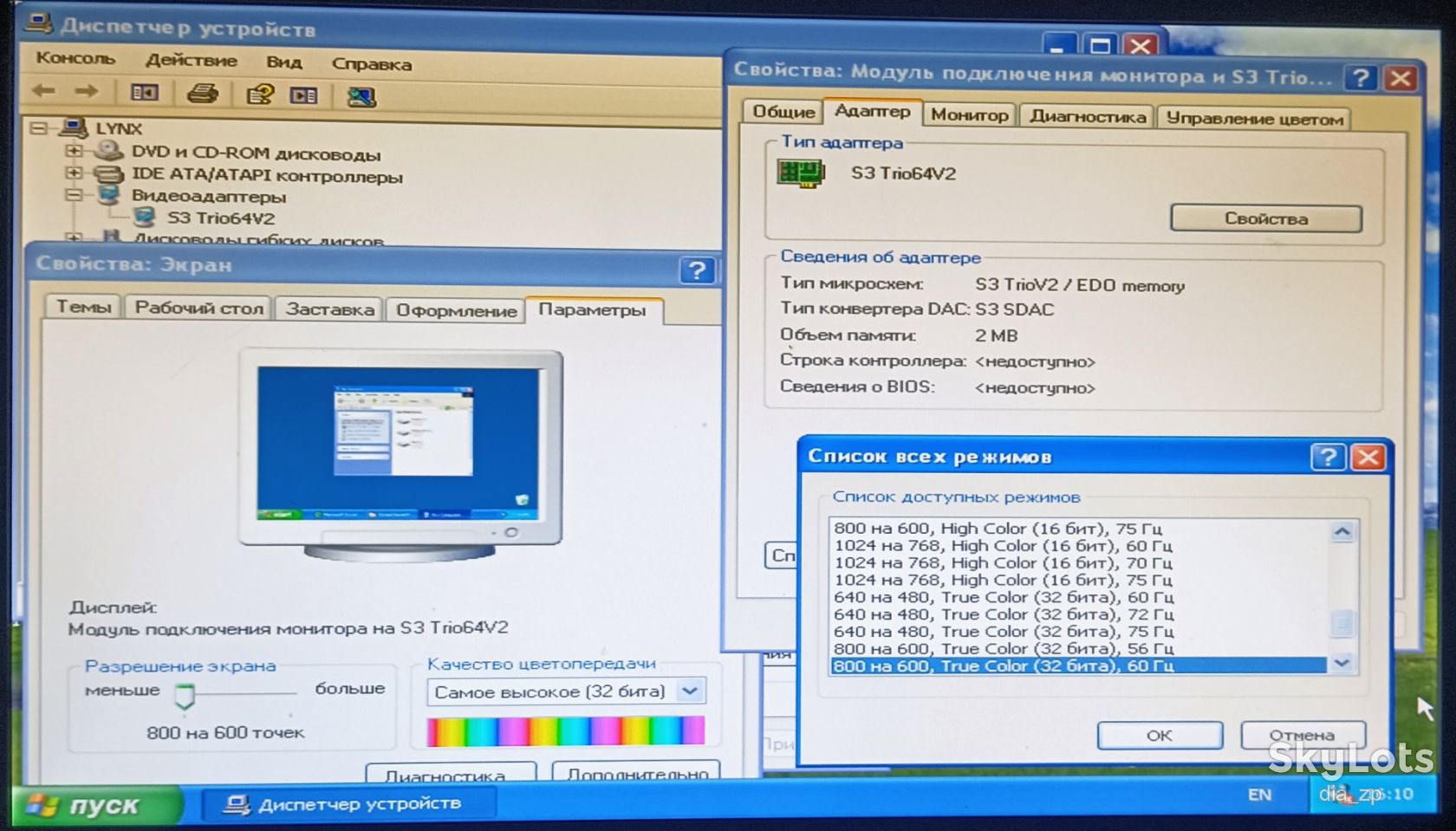
Task: Click the help pane toolbar icon
Action: [x=303, y=95]
